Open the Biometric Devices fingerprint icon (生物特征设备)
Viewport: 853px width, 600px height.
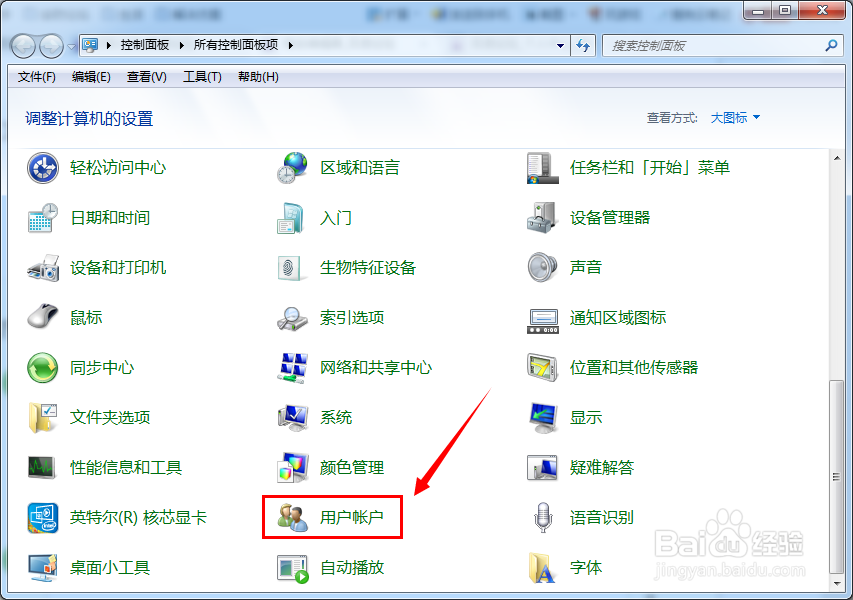click(290, 268)
